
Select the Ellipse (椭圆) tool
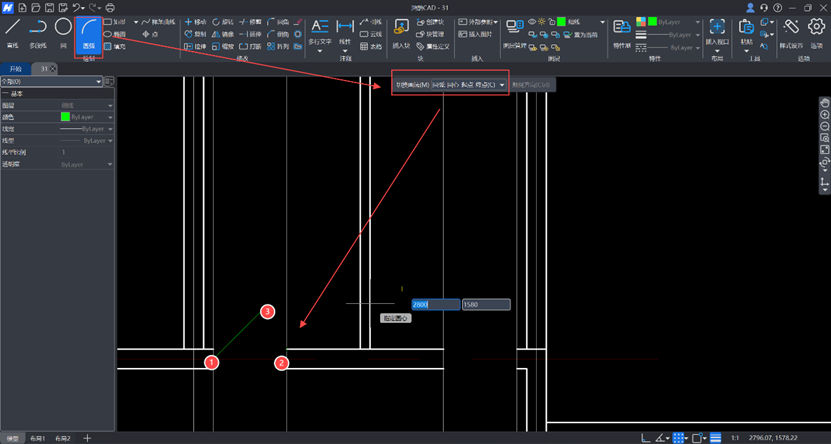tap(115, 34)
